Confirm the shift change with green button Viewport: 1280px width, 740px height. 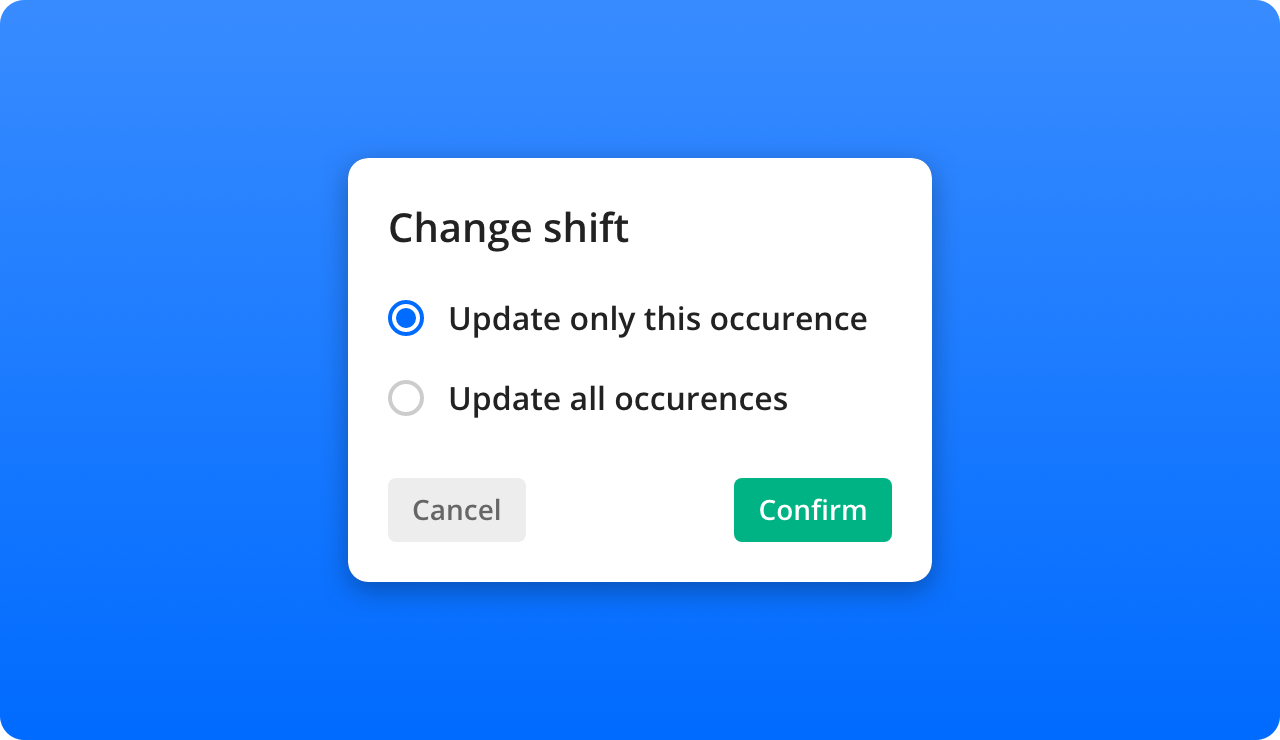tap(813, 510)
